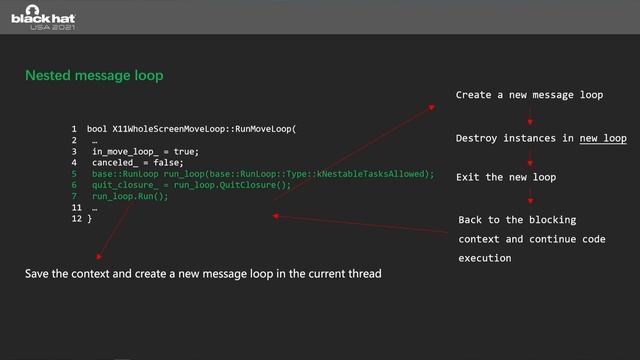Click the closing brace on line 12
Image resolution: width=640 pixels, height=360 pixels.
click(89, 219)
